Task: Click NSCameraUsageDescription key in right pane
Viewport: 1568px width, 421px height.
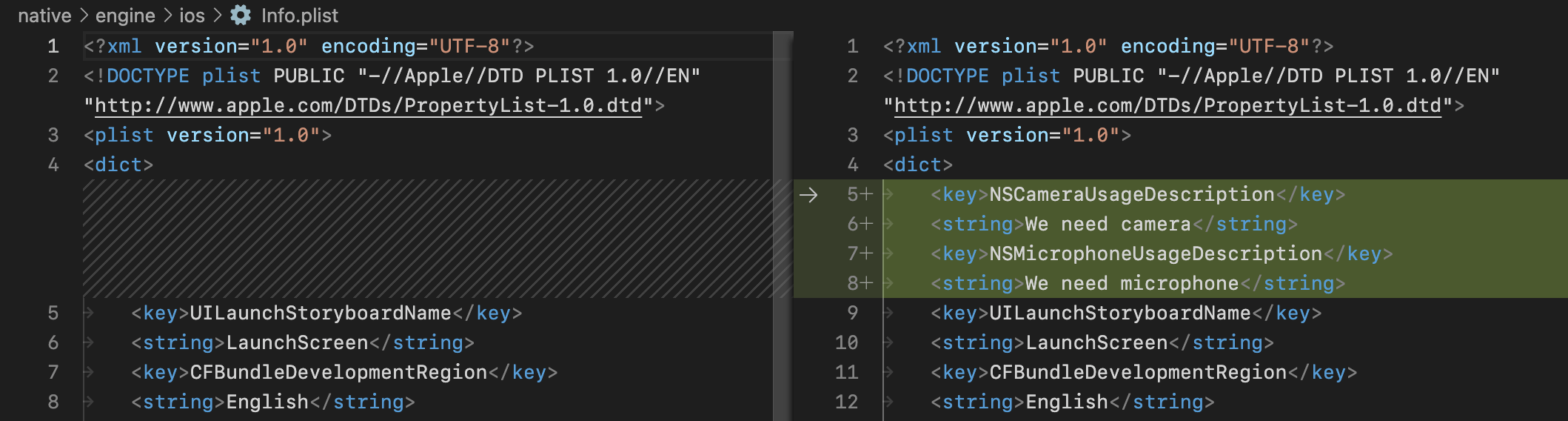Action: click(1132, 194)
